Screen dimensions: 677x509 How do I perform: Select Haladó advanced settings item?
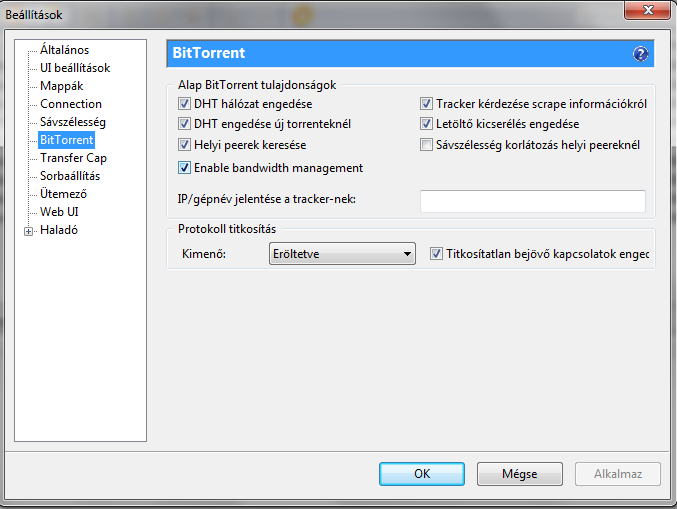[x=59, y=230]
